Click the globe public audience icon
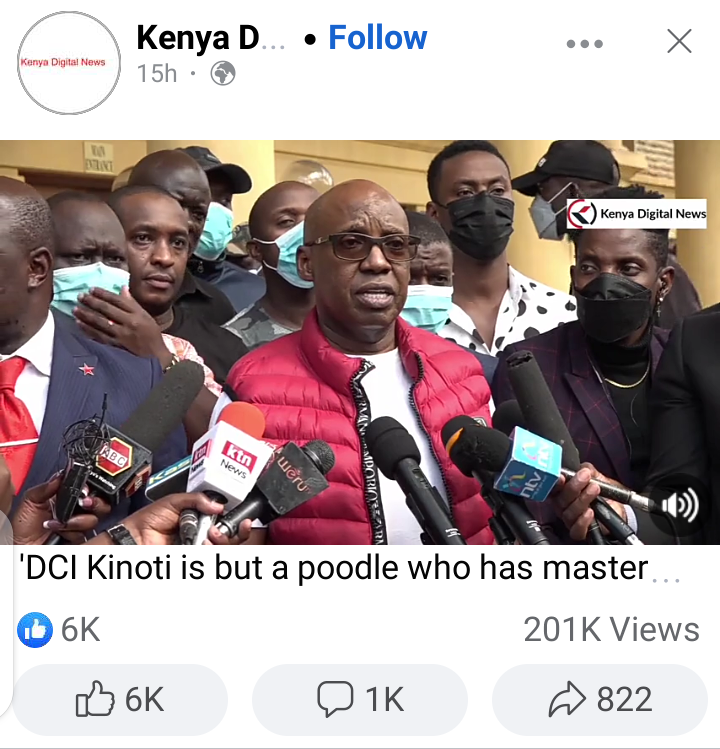 click(x=223, y=74)
